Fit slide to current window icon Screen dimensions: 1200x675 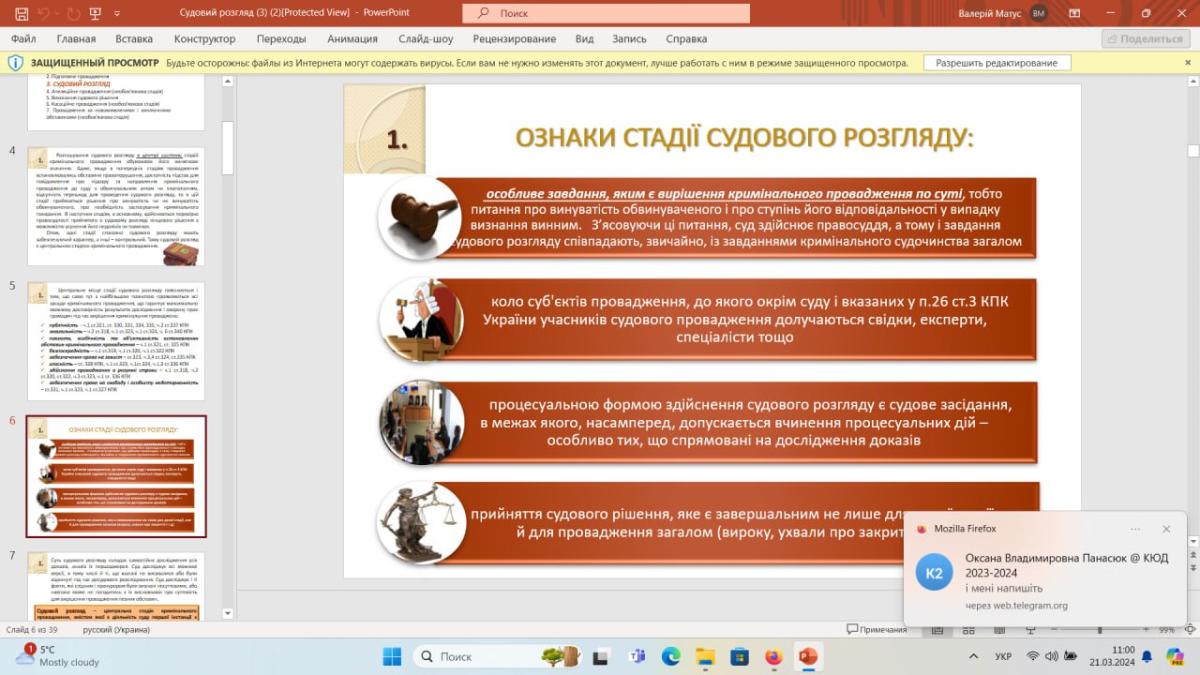click(x=1190, y=630)
